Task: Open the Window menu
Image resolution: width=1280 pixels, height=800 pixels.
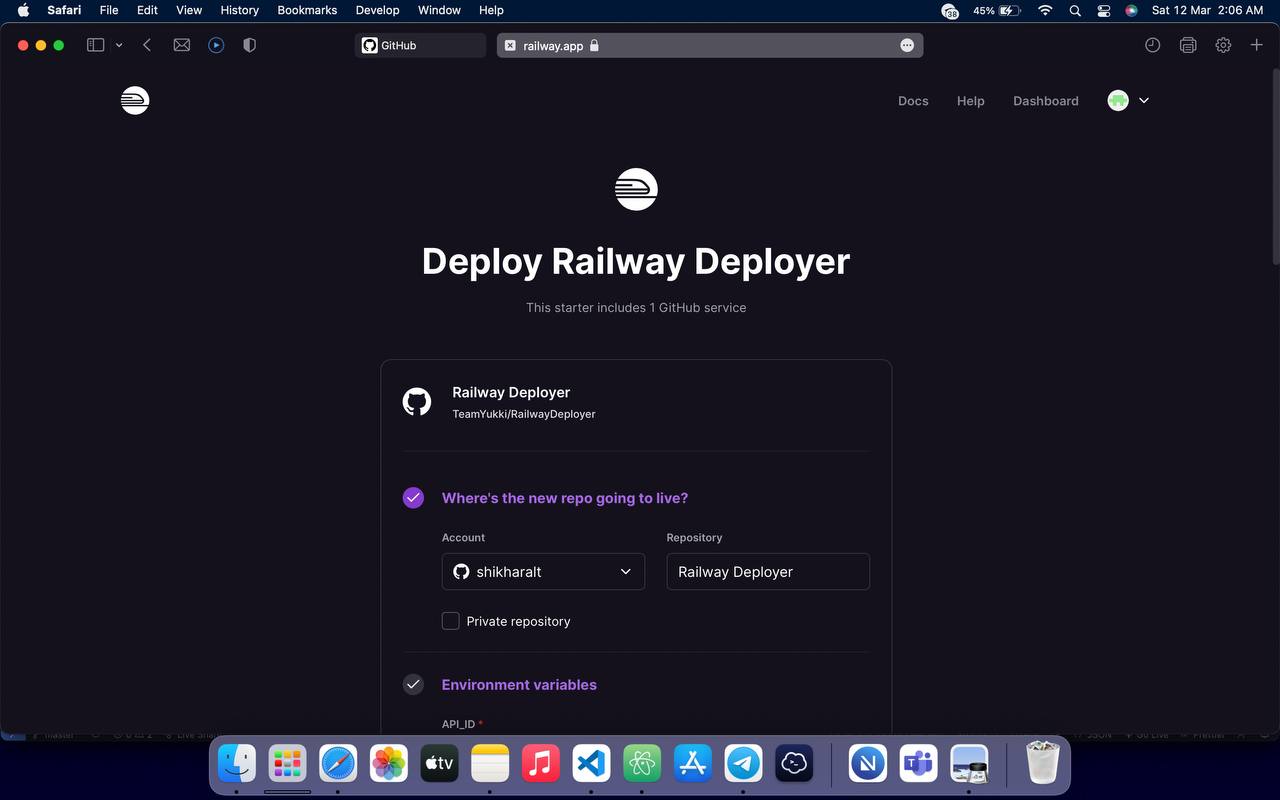Action: (x=439, y=10)
